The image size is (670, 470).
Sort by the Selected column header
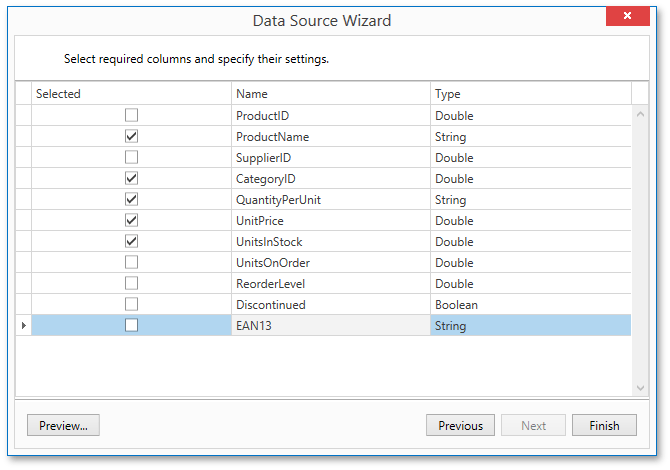(131, 94)
